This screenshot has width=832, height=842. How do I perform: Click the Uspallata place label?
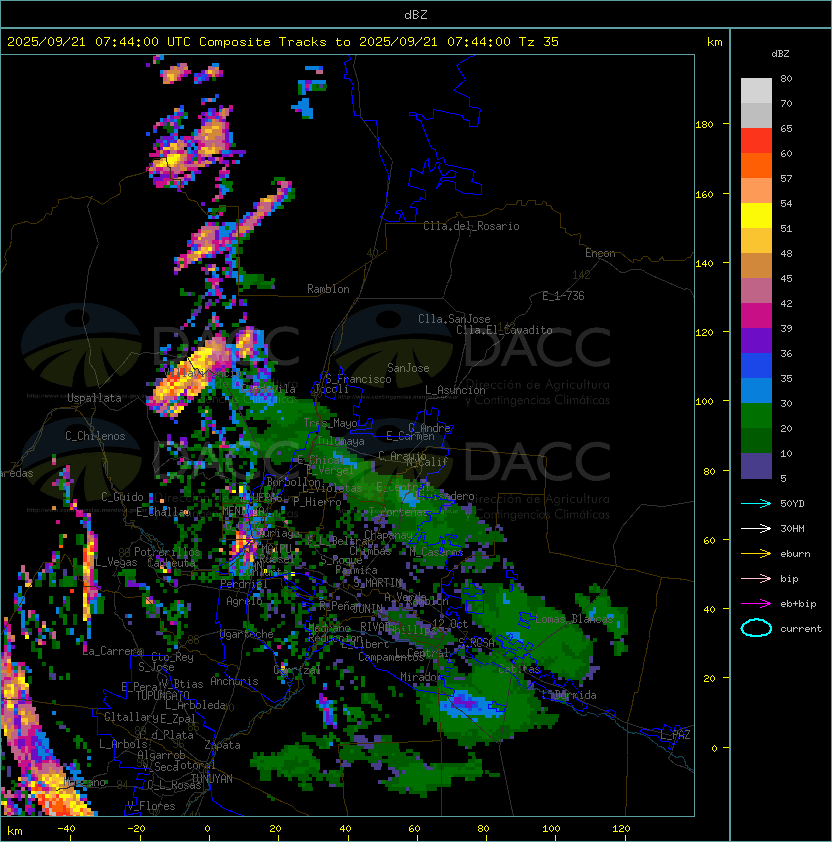[94, 398]
